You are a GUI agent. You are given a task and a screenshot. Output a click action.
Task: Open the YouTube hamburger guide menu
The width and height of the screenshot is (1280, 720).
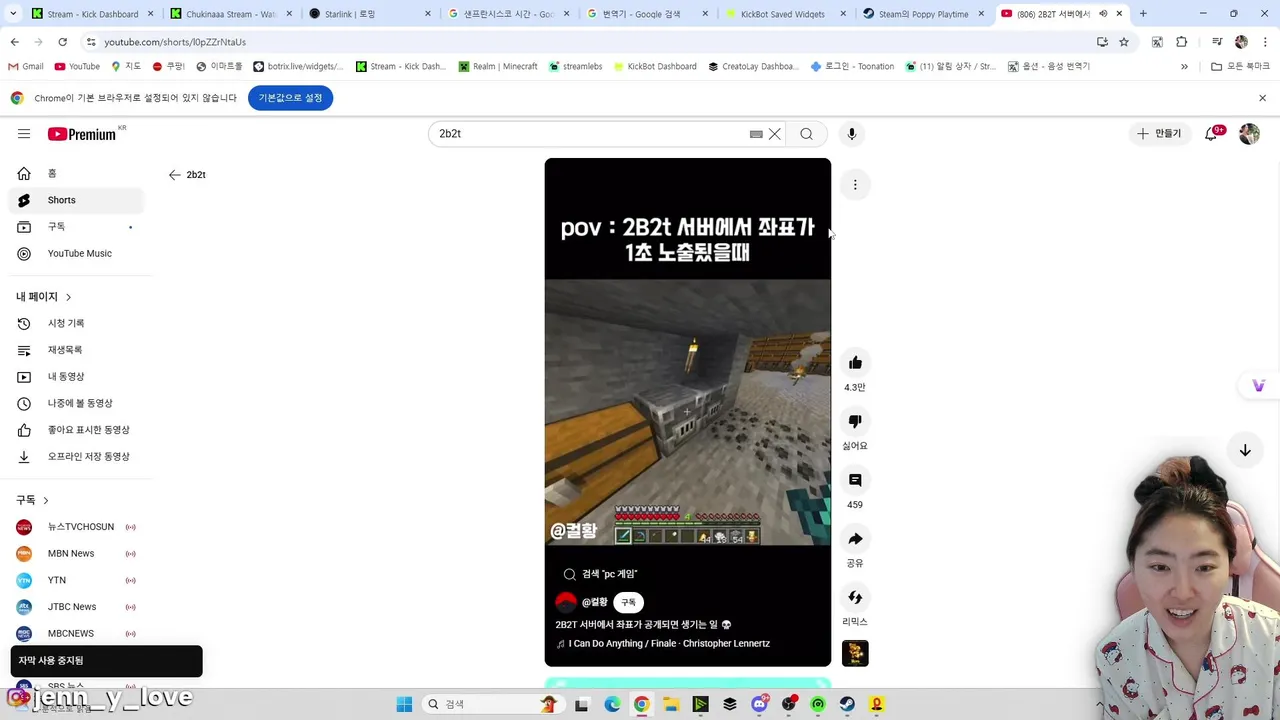[x=24, y=134]
